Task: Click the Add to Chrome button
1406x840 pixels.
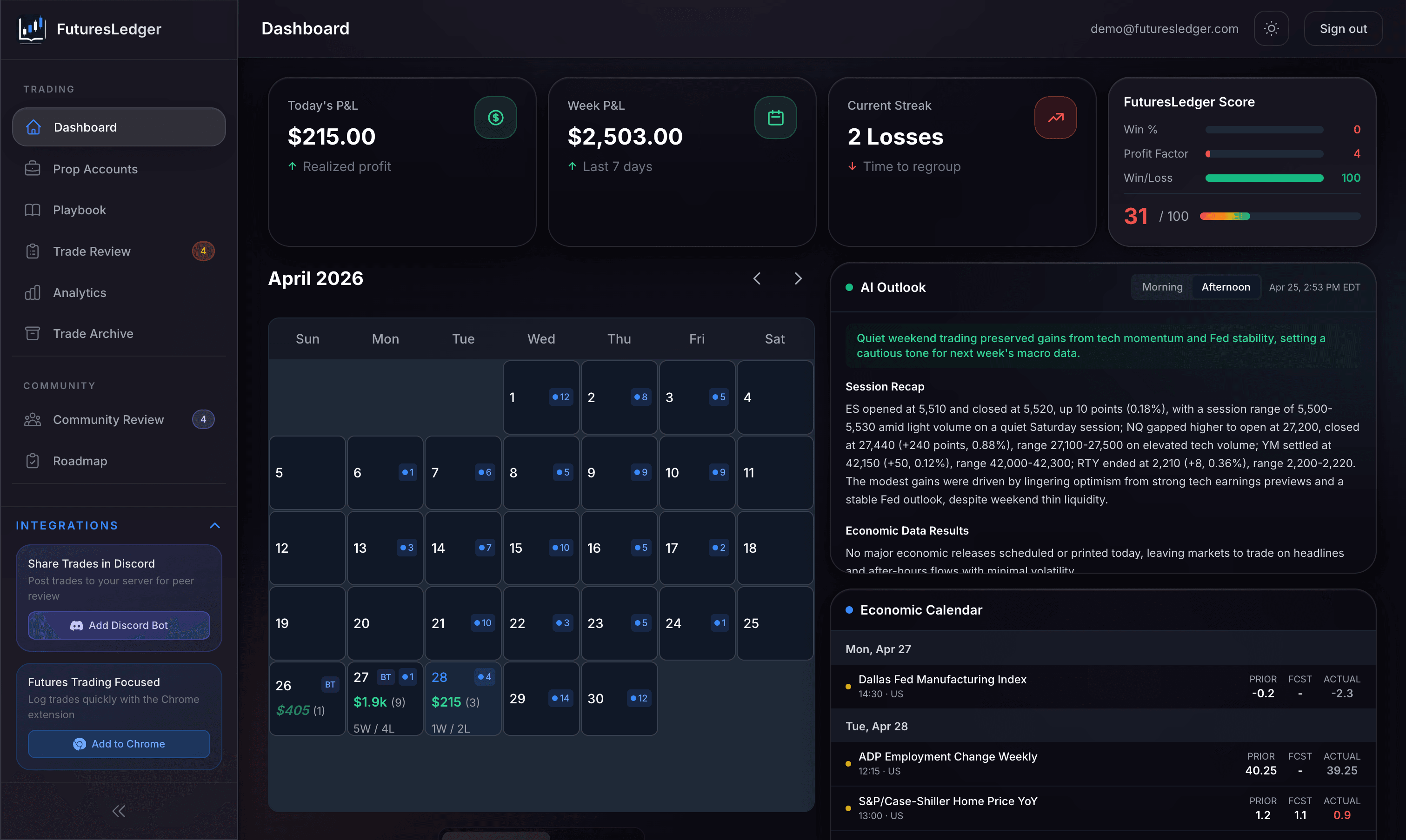Action: coord(119,744)
